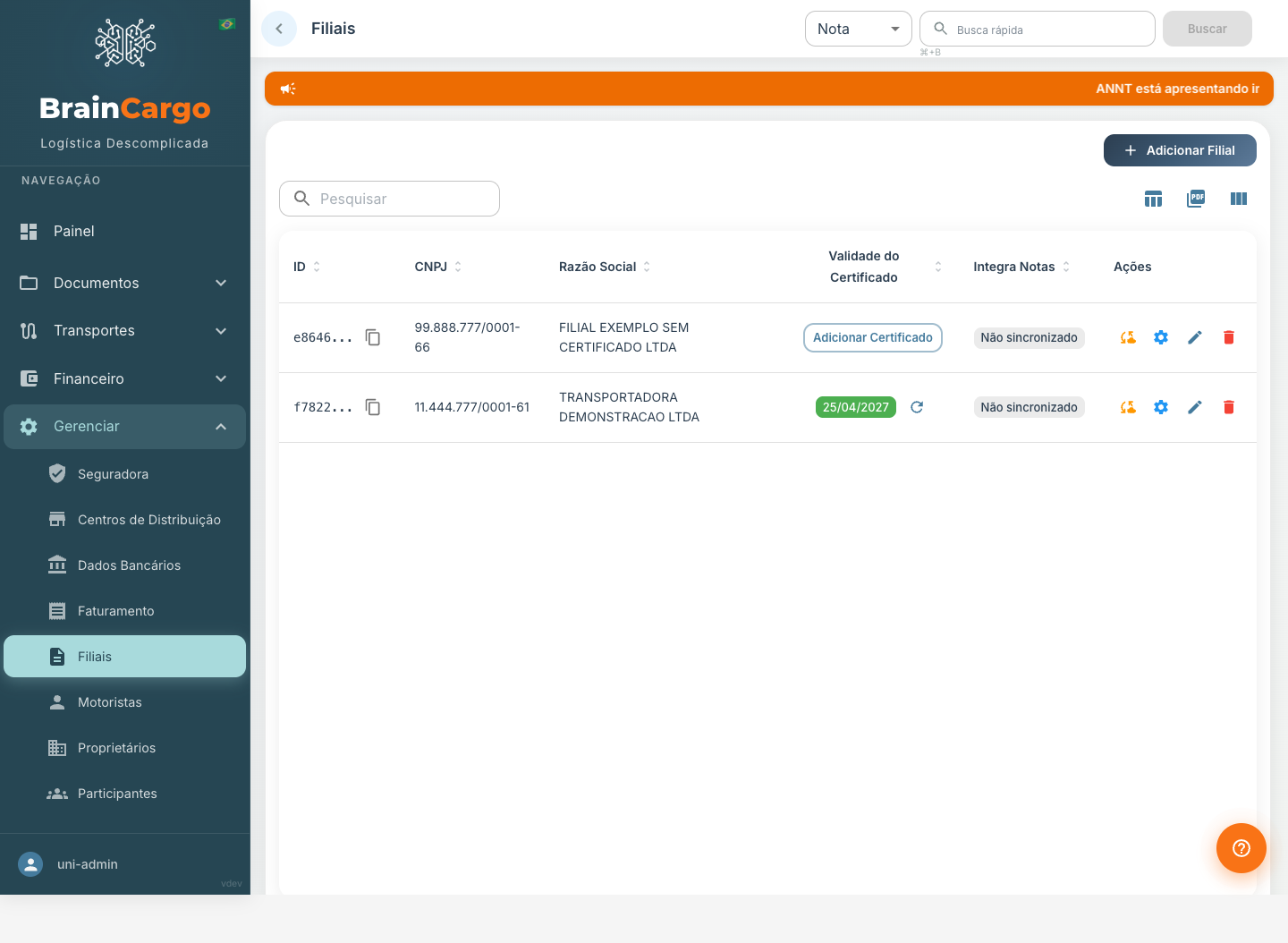Click the orange sync-user icon in the first row

1128,337
